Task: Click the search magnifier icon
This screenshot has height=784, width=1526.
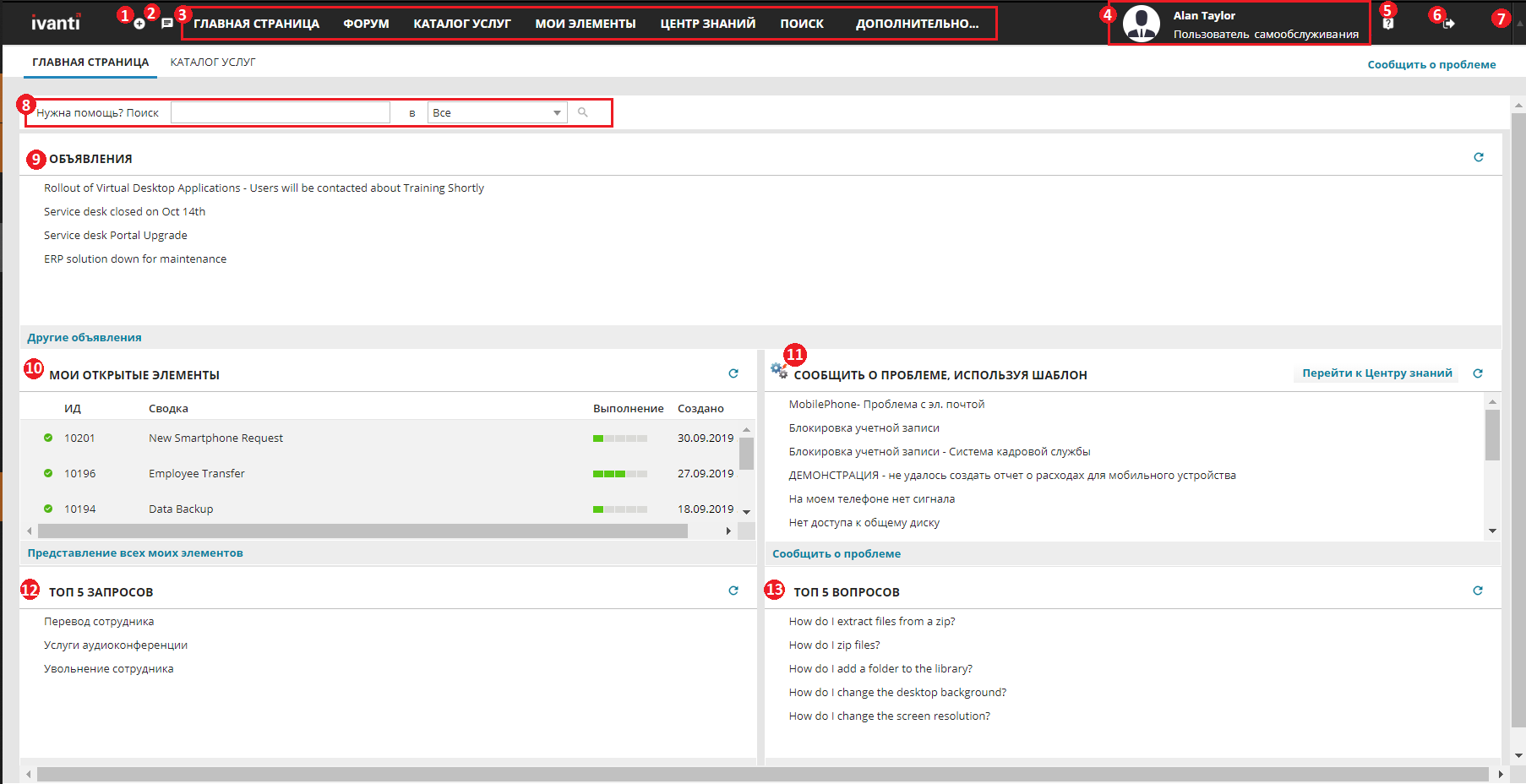Action: coord(582,112)
